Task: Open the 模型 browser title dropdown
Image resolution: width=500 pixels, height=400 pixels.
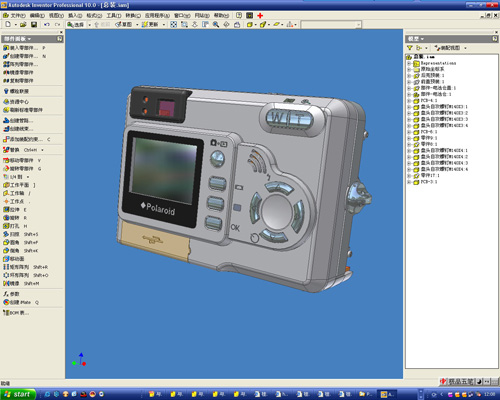Action: click(416, 39)
